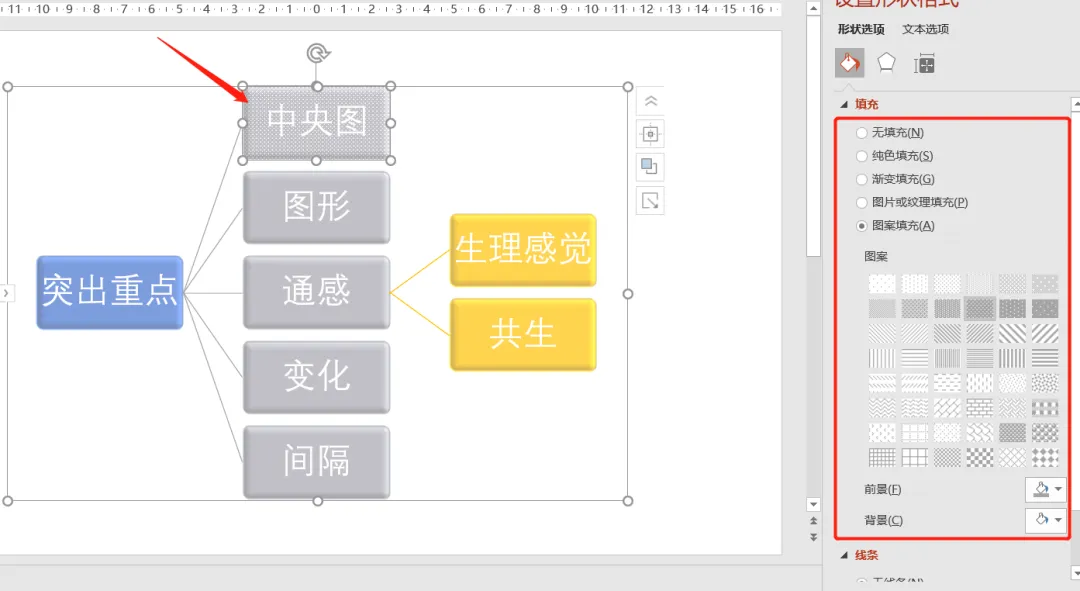Viewport: 1080px width, 591px height.
Task: Choose the large confetti pattern swatch
Action: click(1045, 383)
